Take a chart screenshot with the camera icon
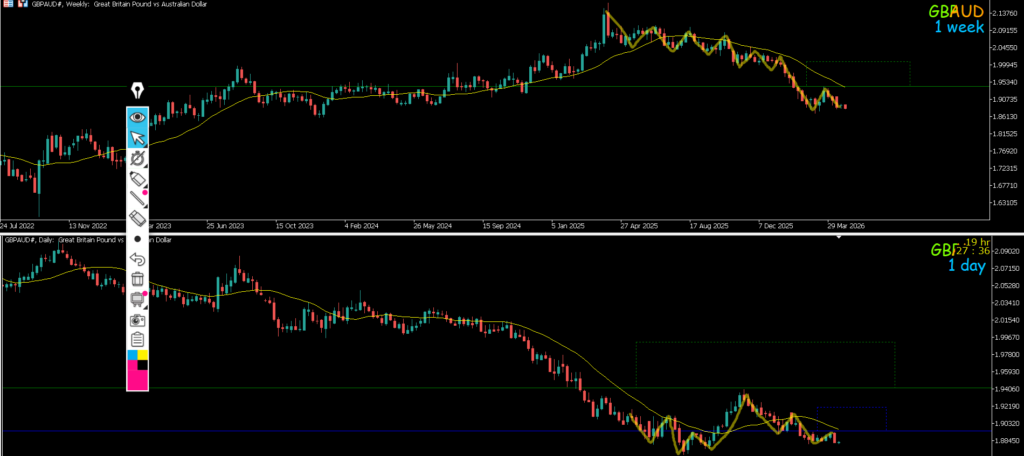 (137, 320)
